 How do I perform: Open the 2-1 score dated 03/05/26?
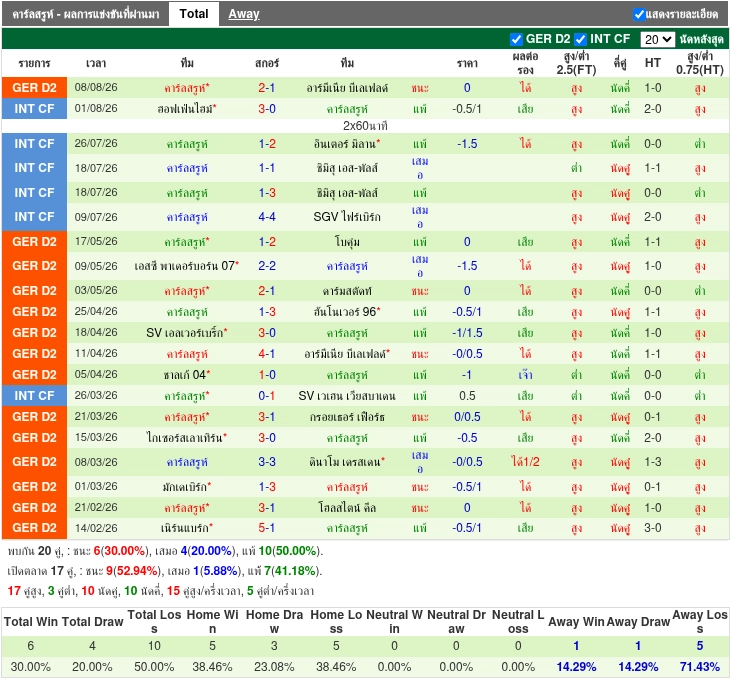pyautogui.click(x=267, y=291)
